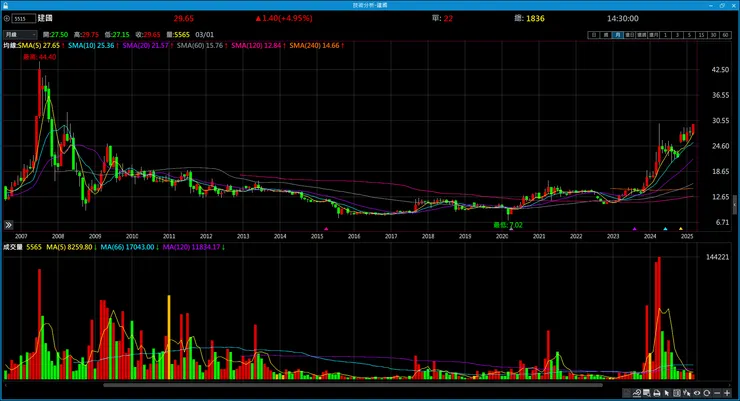Click the indicator cursor icon in bottom toolbar
This screenshot has height=401, width=740.
tap(686, 393)
